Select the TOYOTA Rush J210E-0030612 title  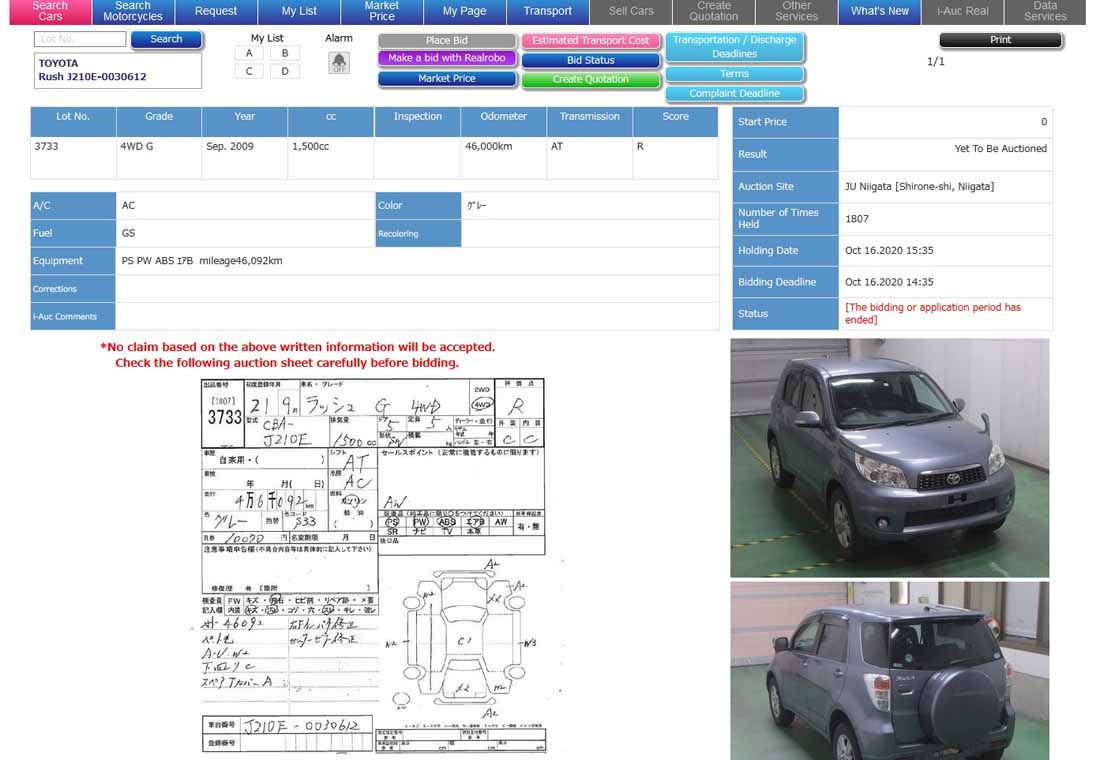click(93, 70)
